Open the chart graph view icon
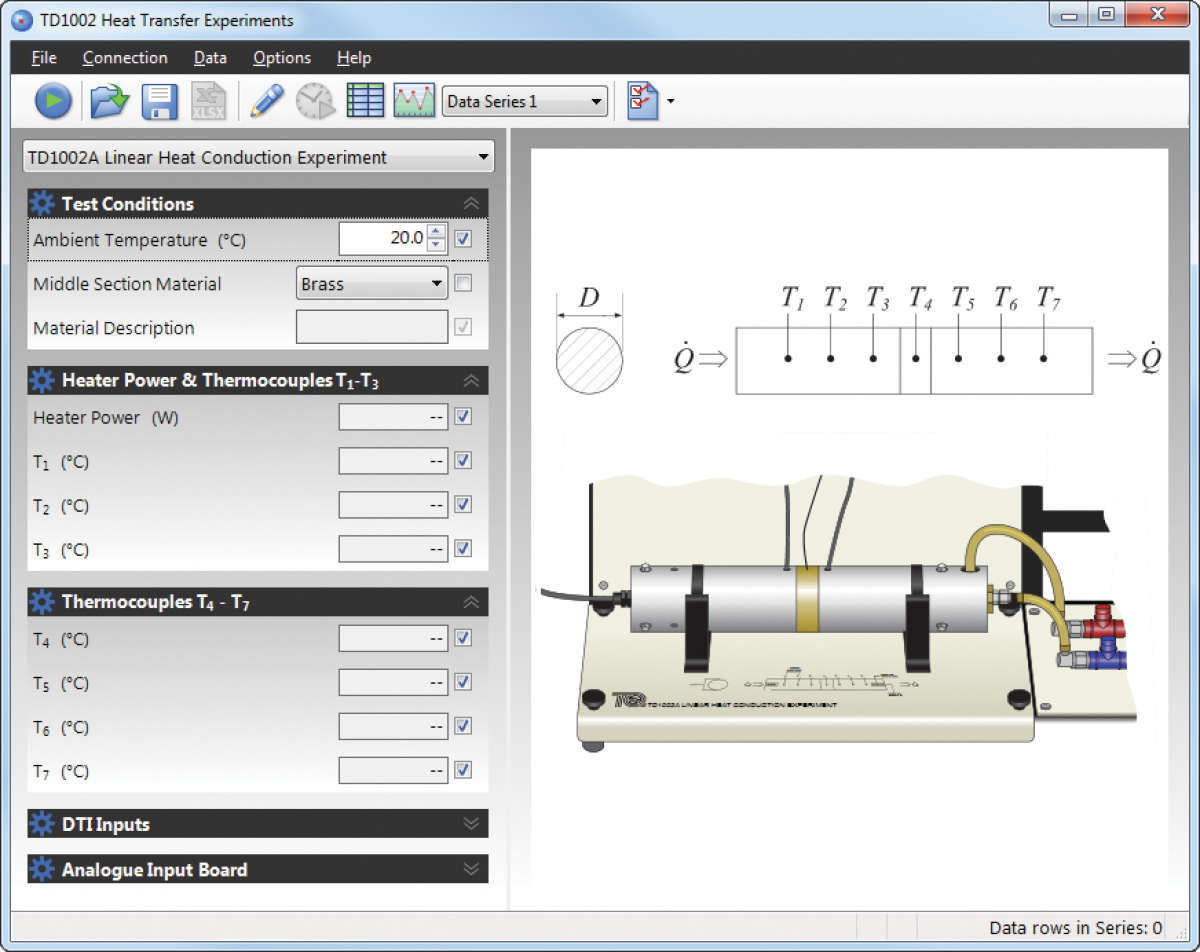The height and width of the screenshot is (952, 1200). coord(414,101)
